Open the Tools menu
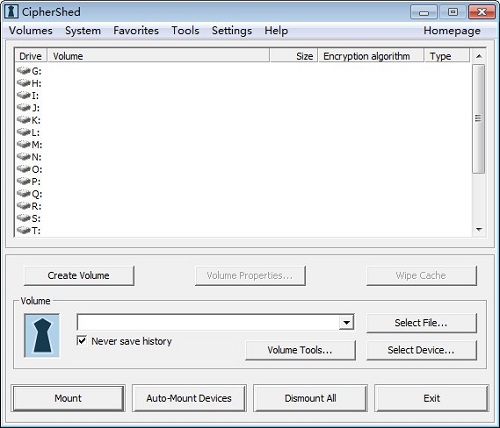 pyautogui.click(x=185, y=31)
